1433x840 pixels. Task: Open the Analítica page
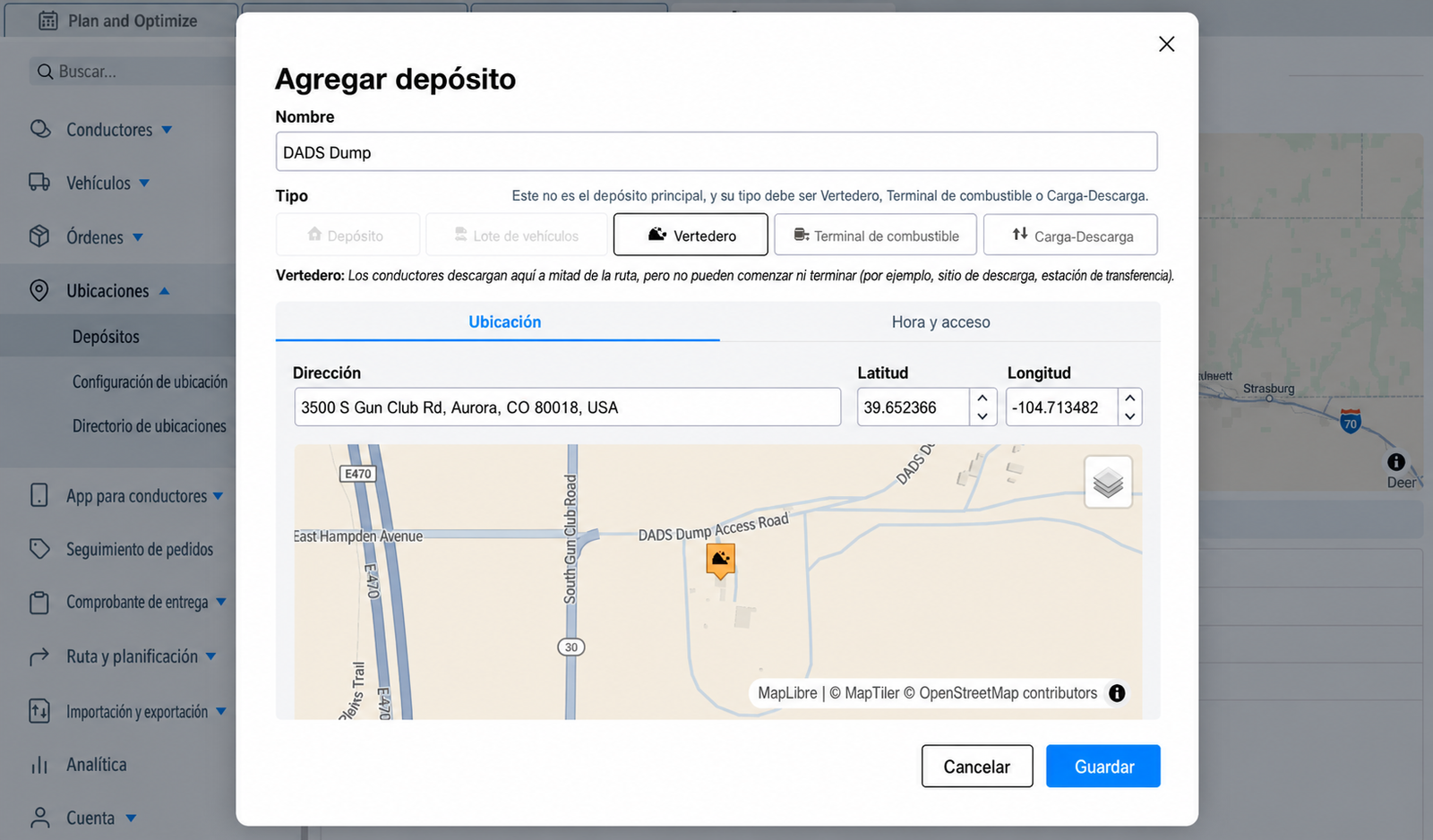click(x=97, y=765)
